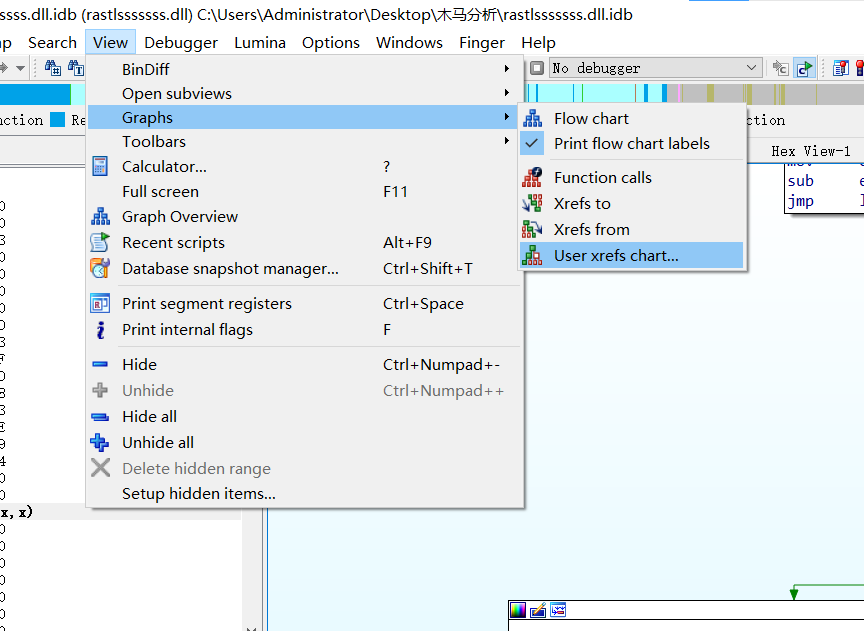The width and height of the screenshot is (864, 631).
Task: Click the Xrefs to graph icon
Action: [x=532, y=203]
